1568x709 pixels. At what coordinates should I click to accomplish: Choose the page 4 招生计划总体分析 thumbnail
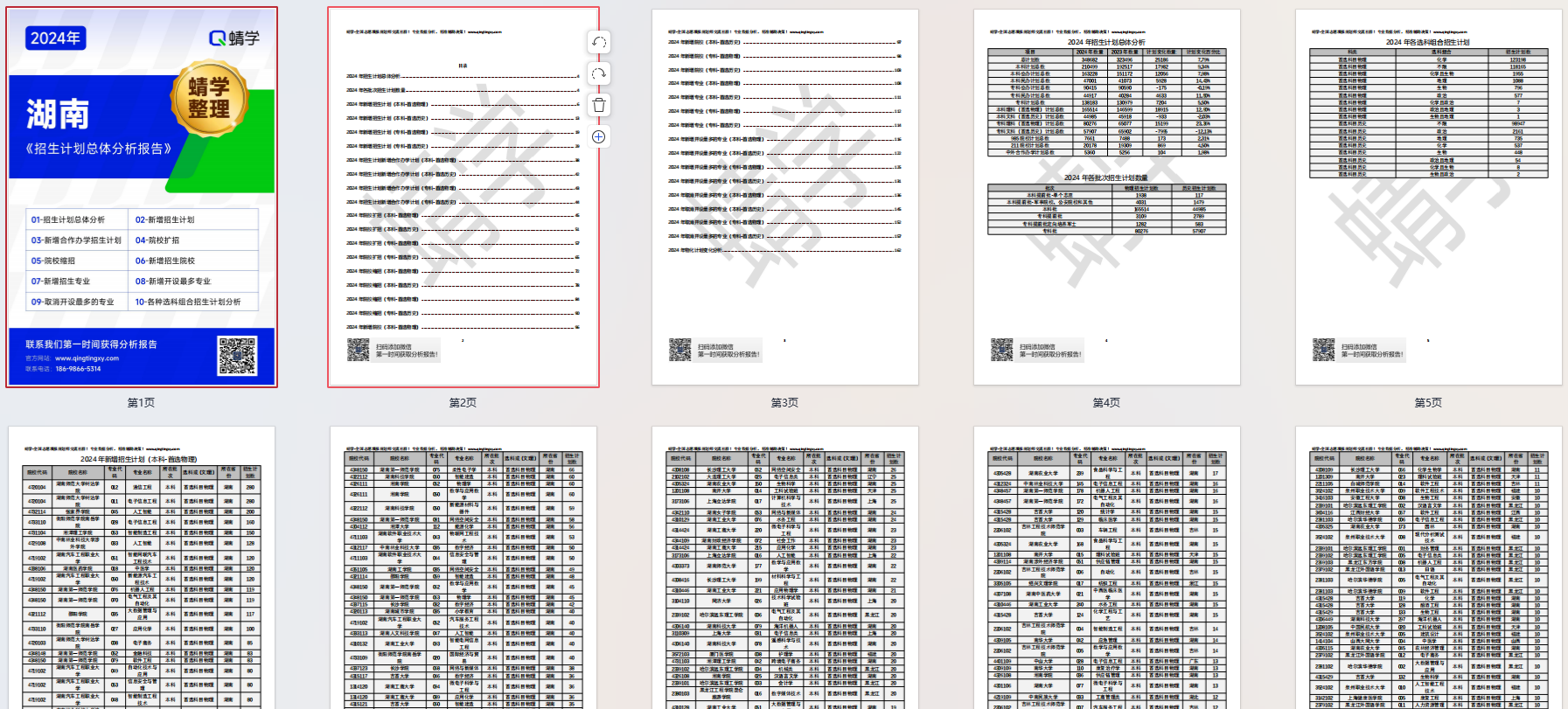pyautogui.click(x=1106, y=198)
